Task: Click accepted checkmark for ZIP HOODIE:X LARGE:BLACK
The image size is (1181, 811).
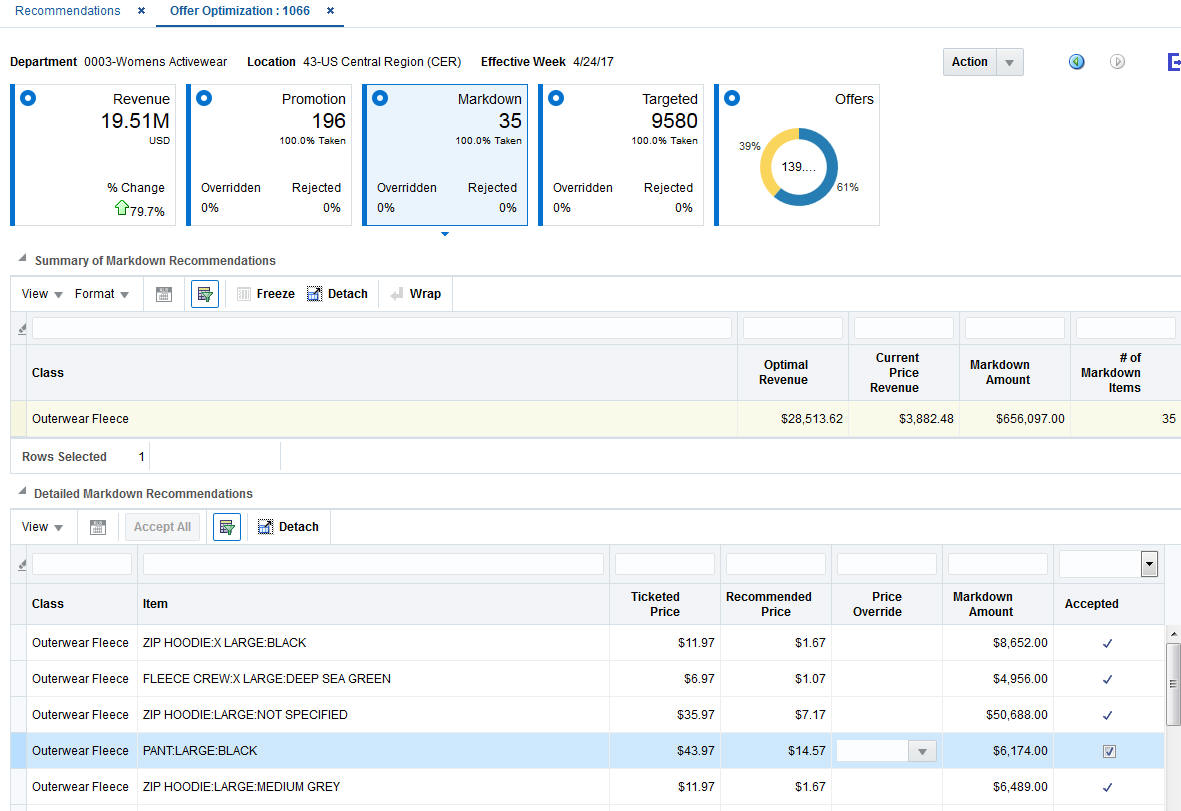Action: pos(1107,643)
